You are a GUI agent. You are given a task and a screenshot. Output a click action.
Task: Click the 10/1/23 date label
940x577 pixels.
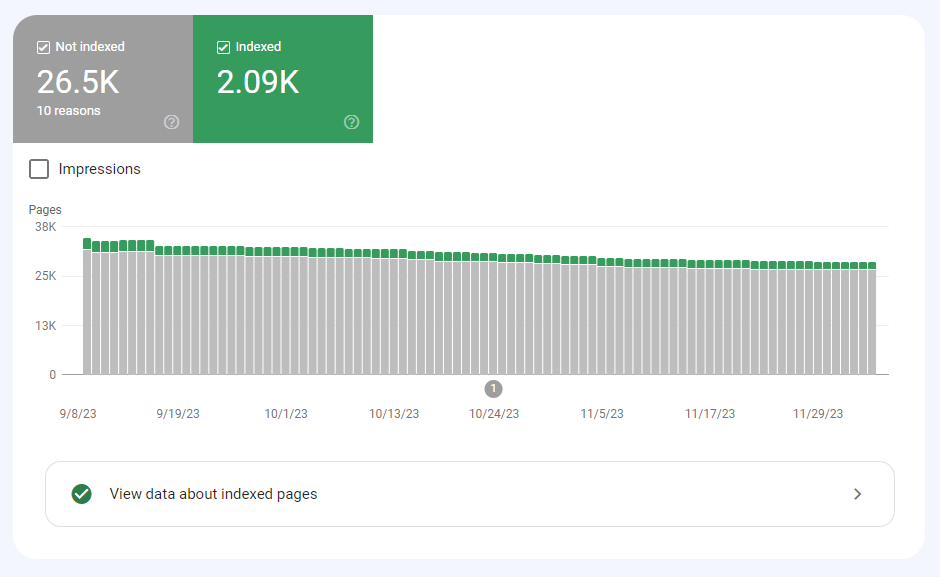point(285,414)
